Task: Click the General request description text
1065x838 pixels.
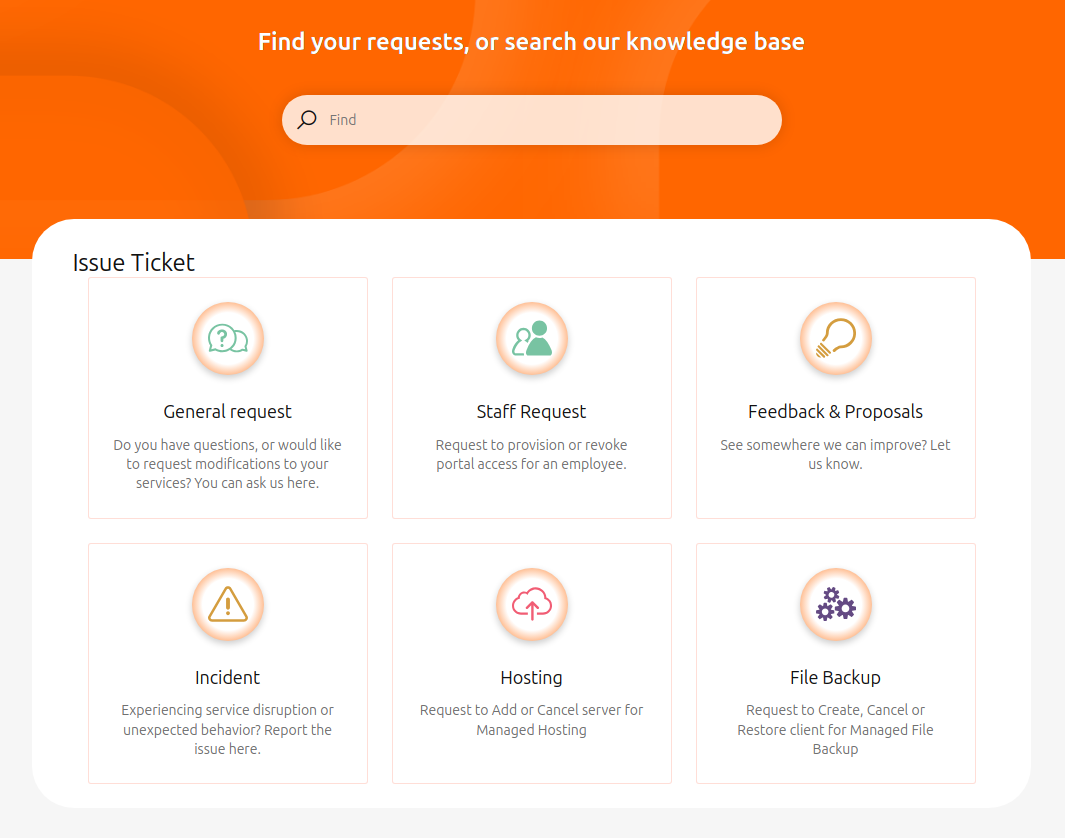Action: (228, 464)
